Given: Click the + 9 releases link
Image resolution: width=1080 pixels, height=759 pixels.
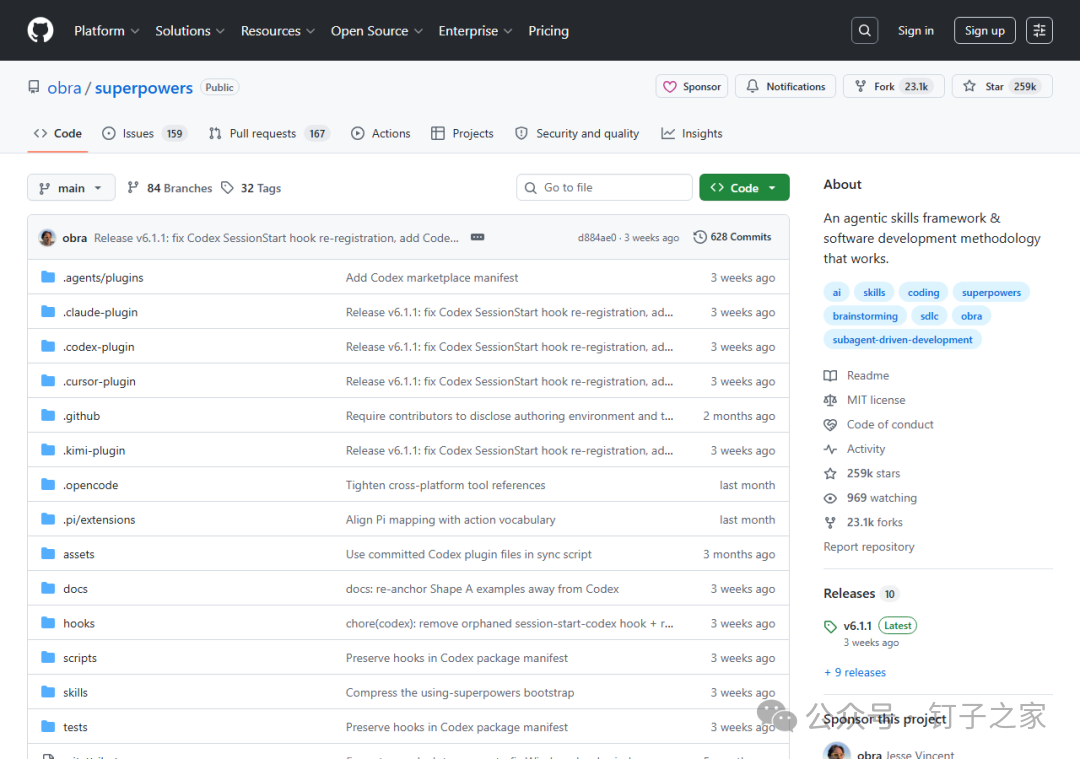Looking at the screenshot, I should tap(855, 672).
